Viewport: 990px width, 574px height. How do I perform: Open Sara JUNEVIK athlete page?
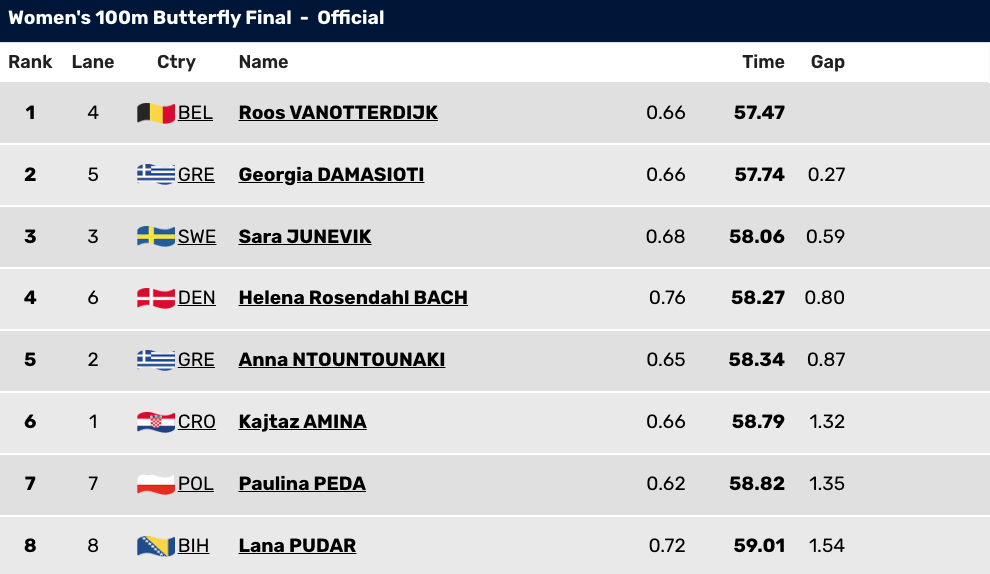tap(304, 236)
